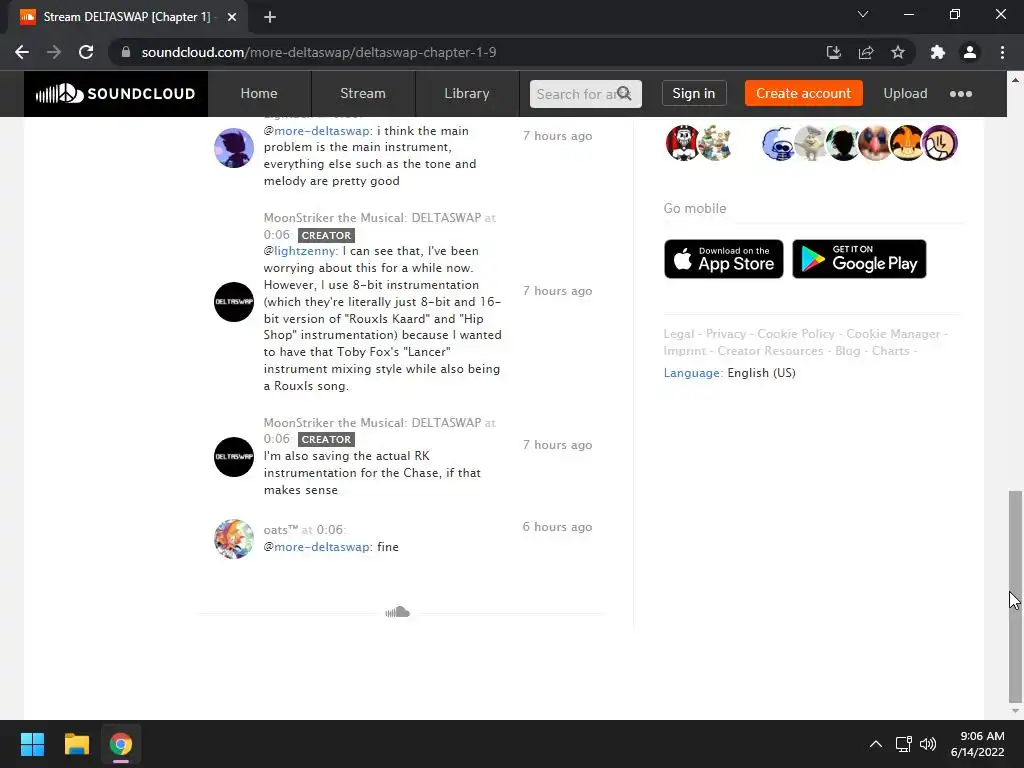
Task: Reload the current page
Action: coord(86,52)
